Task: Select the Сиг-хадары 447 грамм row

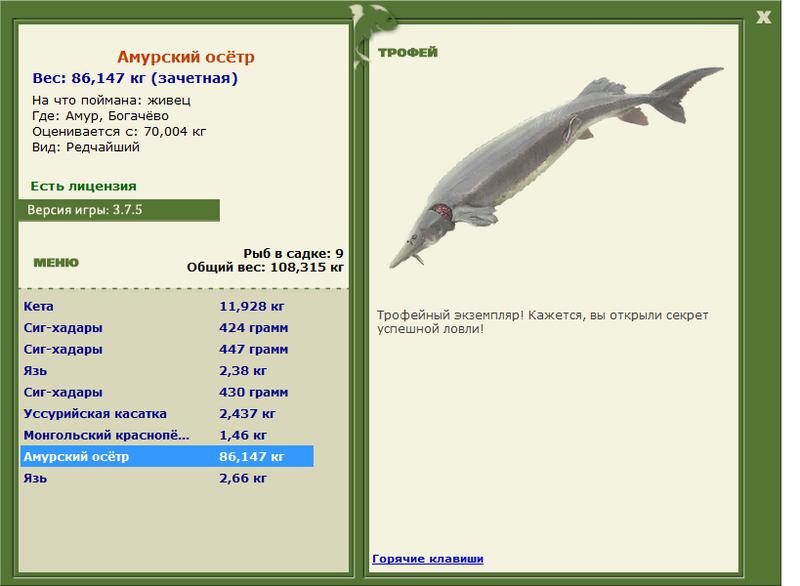Action: (167, 349)
